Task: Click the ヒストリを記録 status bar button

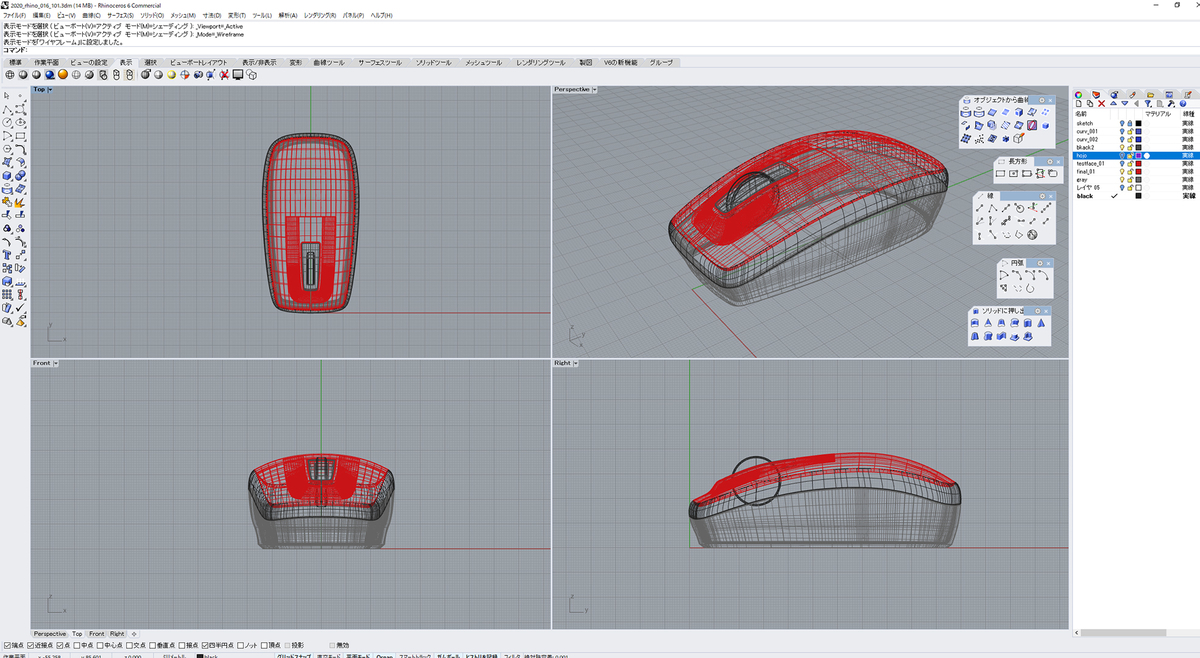Action: click(x=482, y=656)
